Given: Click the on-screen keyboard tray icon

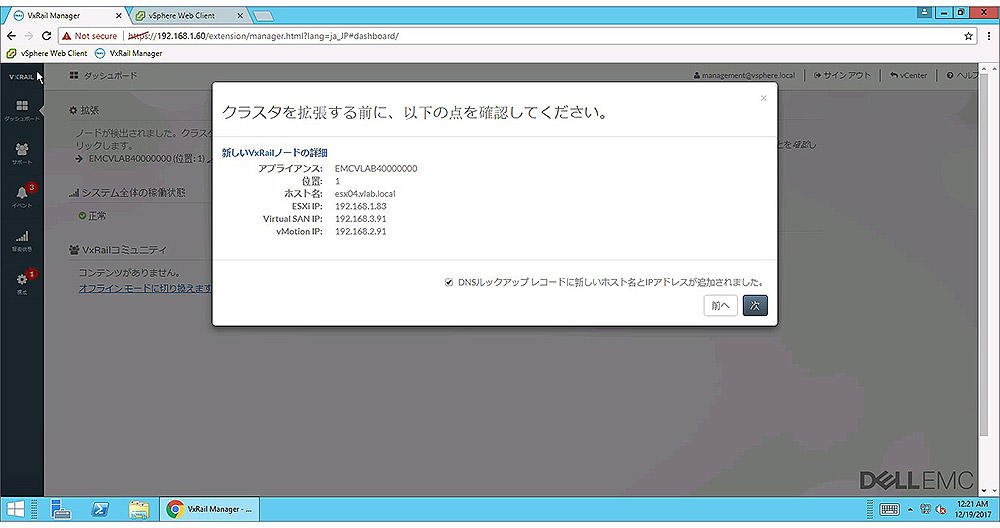Looking at the screenshot, I should (890, 510).
